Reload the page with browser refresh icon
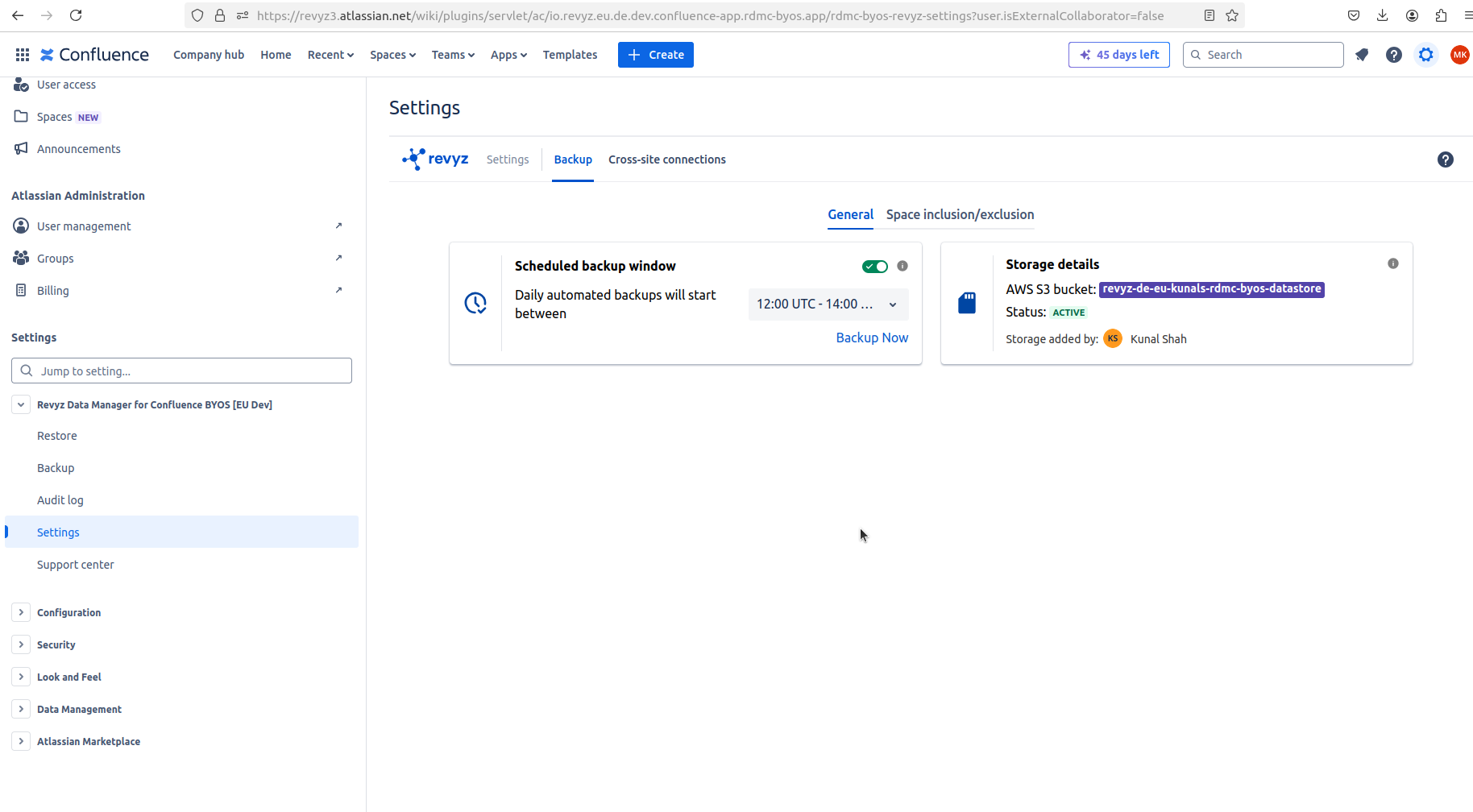 (76, 15)
